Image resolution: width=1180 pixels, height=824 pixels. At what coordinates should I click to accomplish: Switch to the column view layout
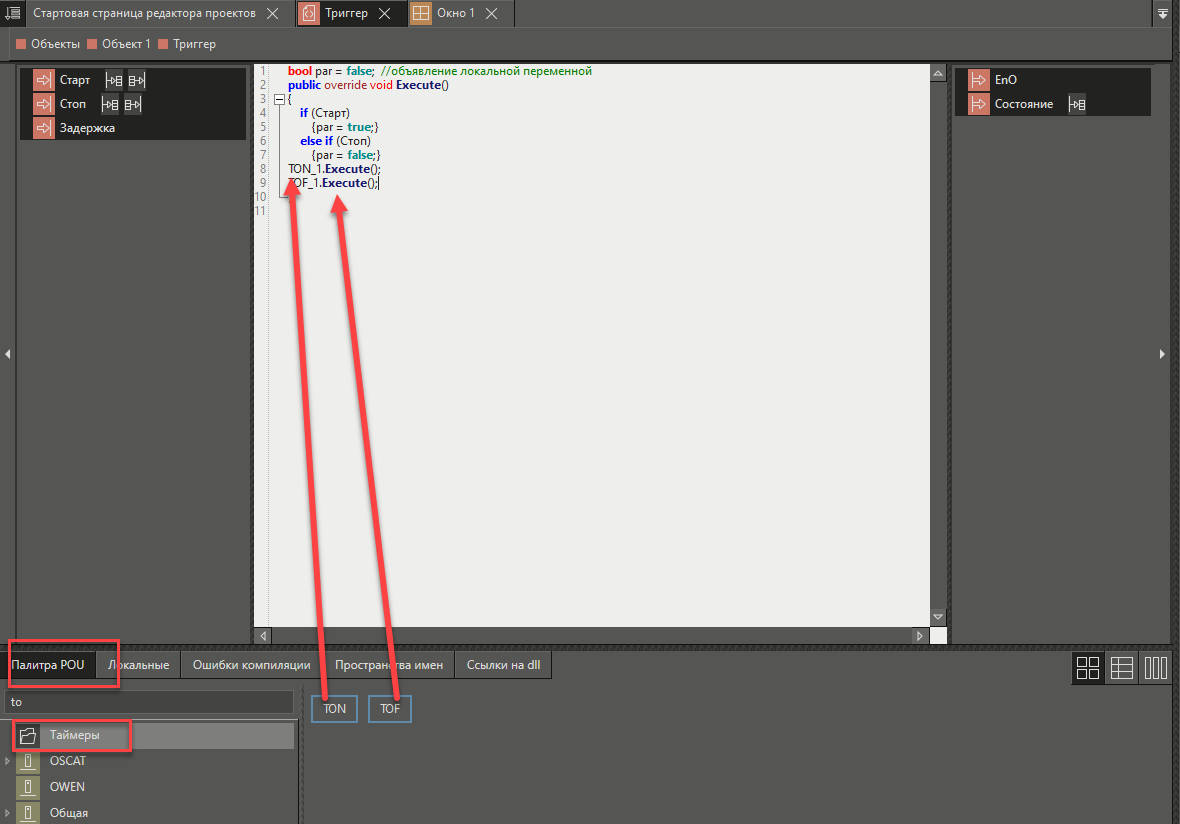pyautogui.click(x=1155, y=668)
